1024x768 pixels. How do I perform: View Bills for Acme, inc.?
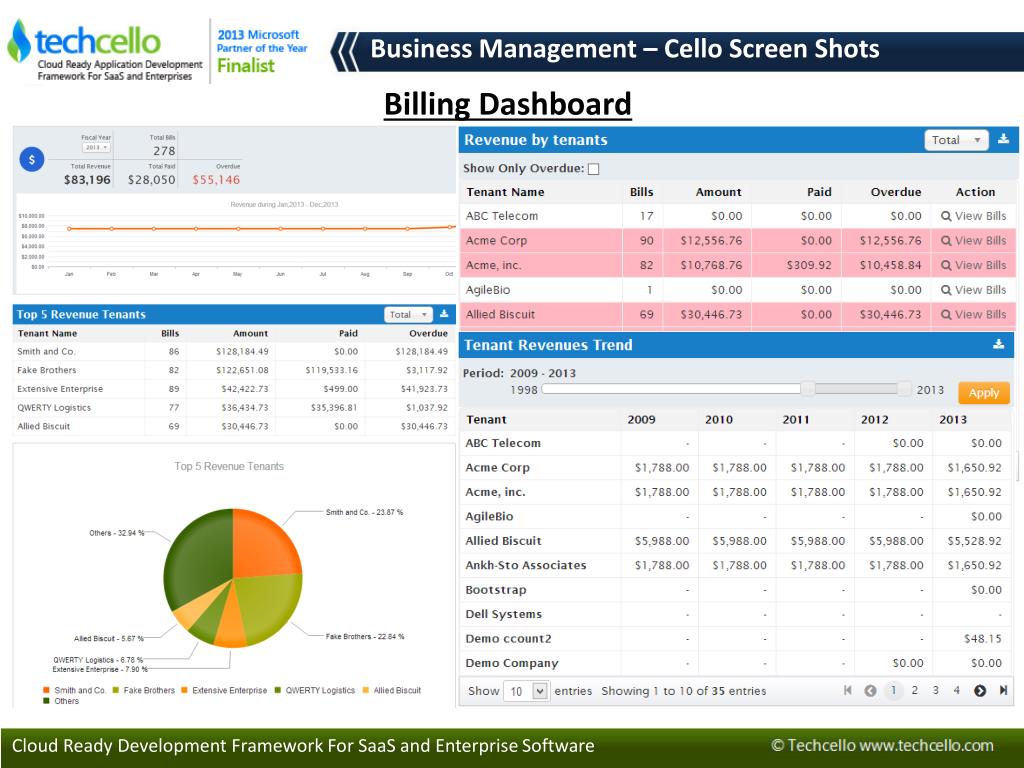974,265
